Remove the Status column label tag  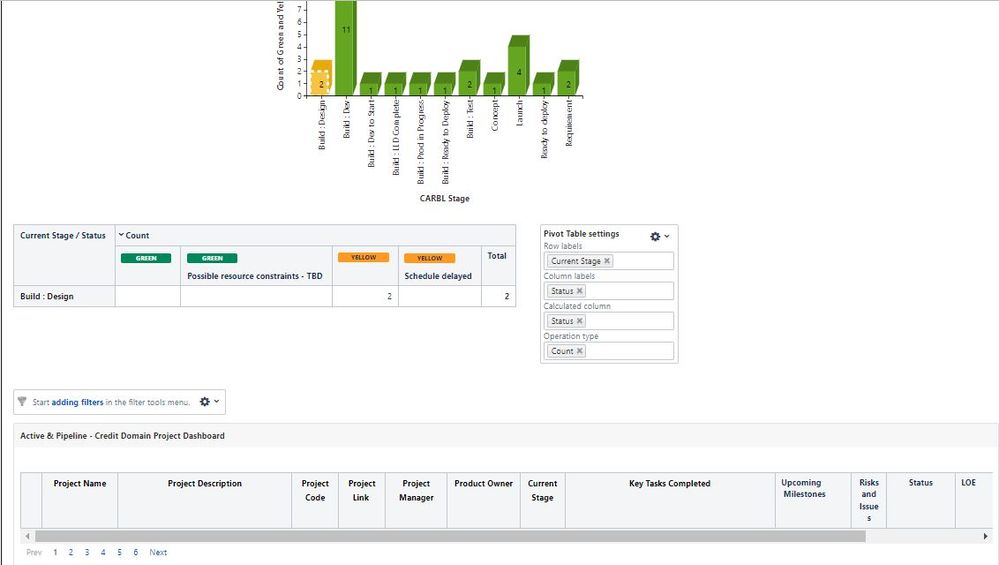tap(580, 291)
